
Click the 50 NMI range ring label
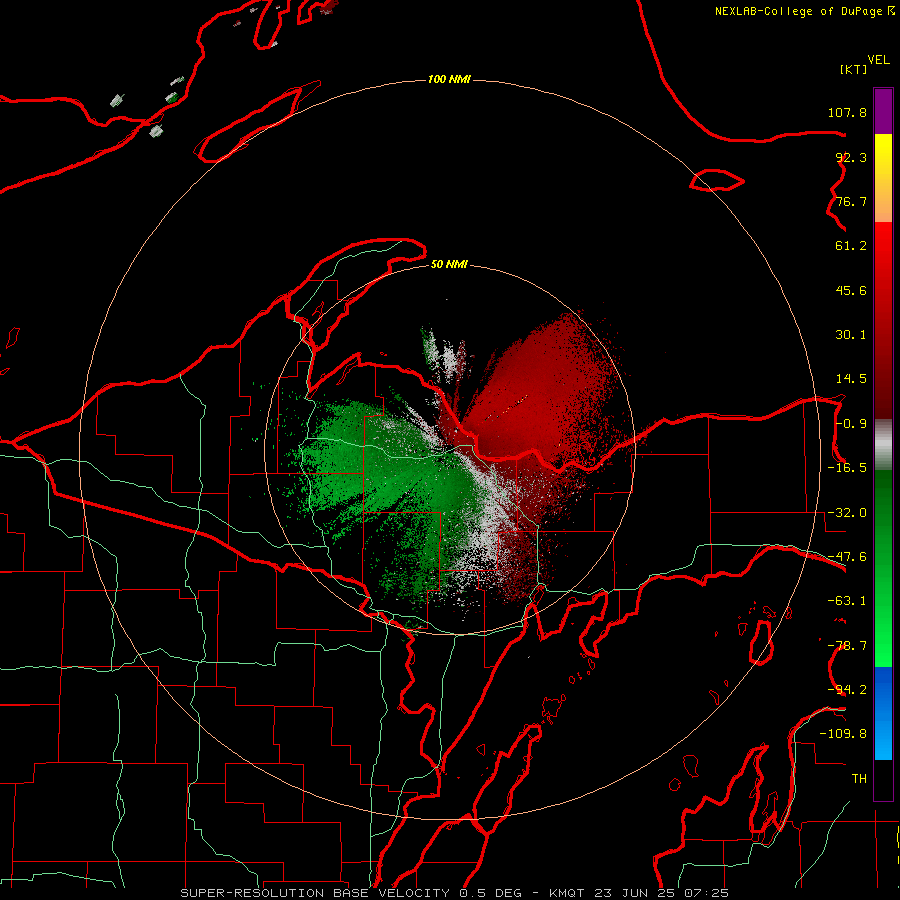click(449, 264)
